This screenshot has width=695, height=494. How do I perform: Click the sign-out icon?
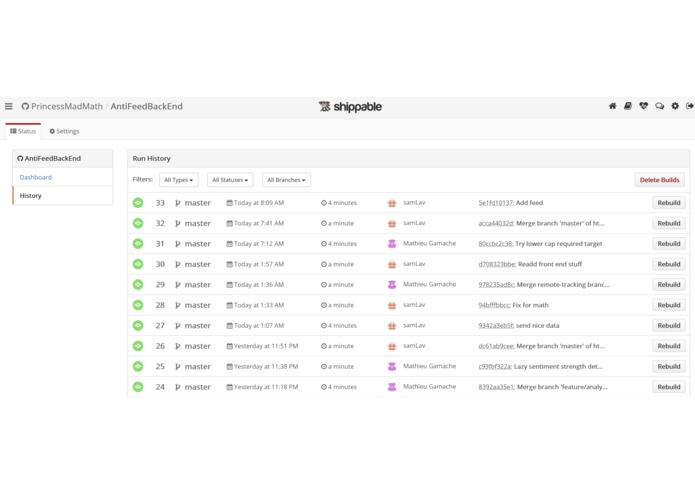(690, 106)
